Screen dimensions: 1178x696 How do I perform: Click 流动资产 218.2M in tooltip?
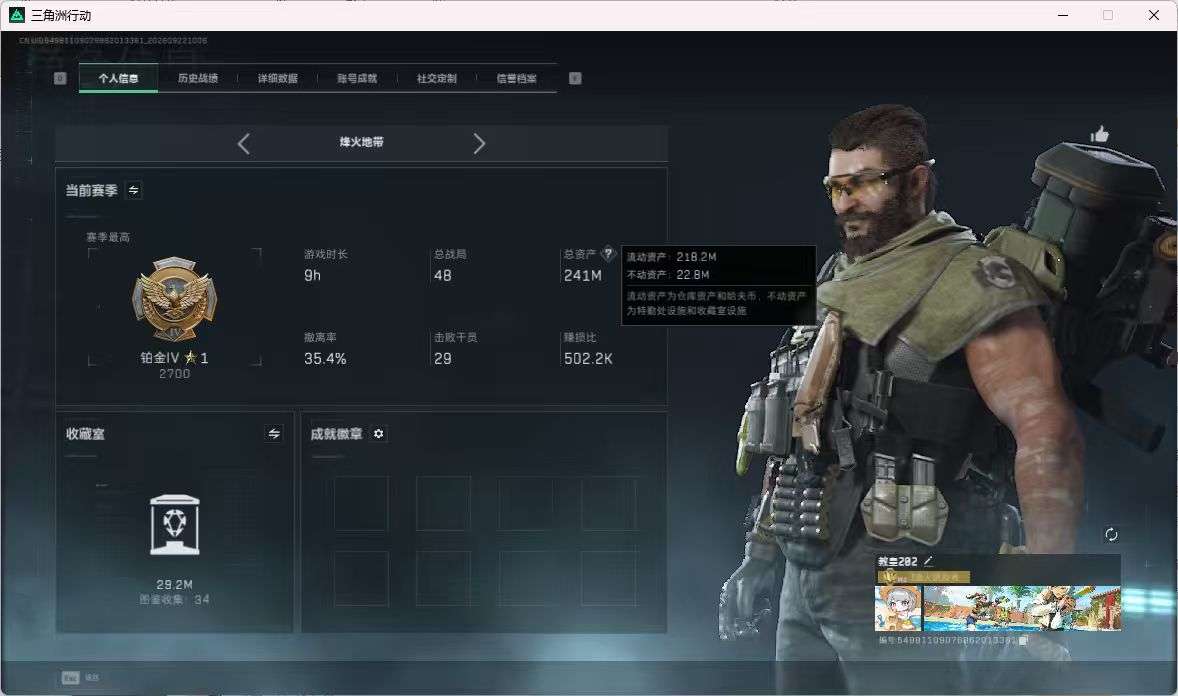pos(672,257)
